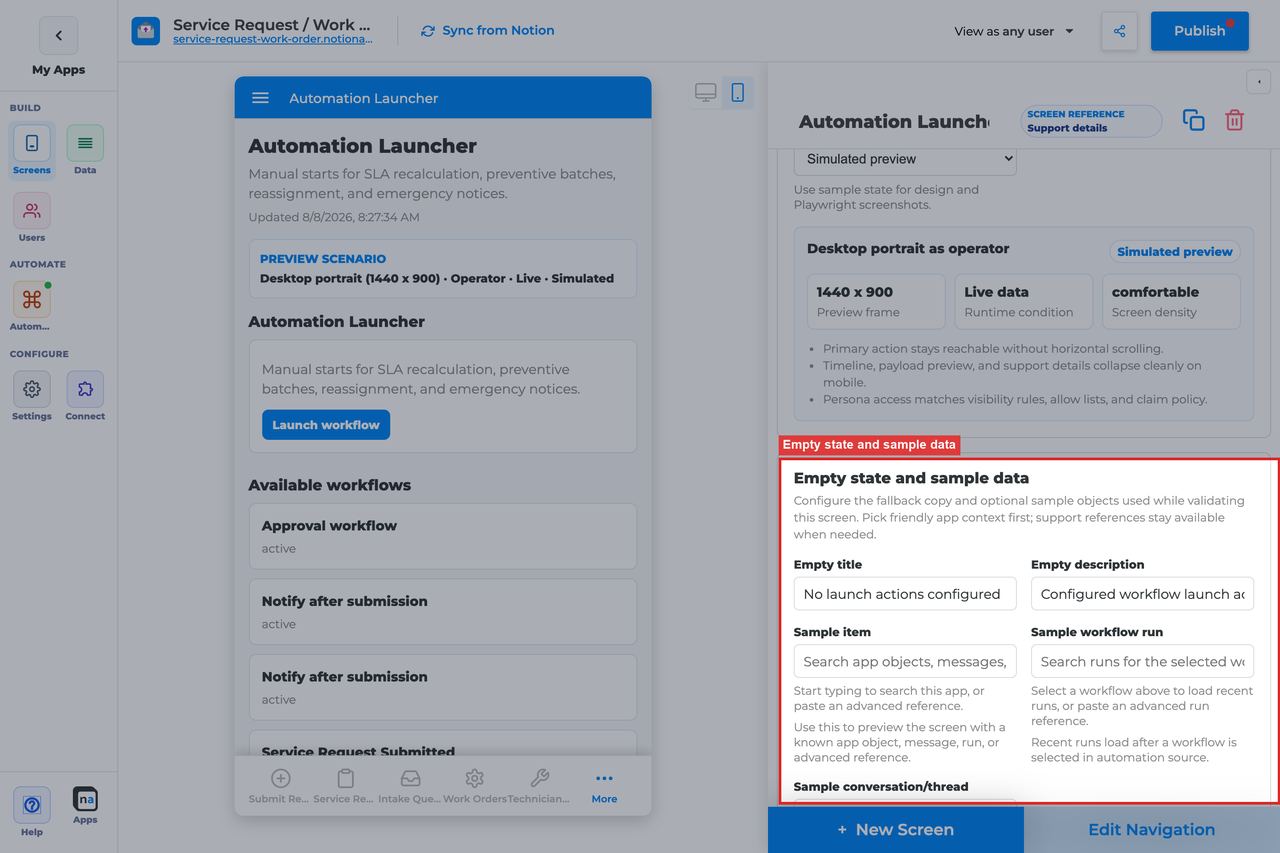1280x853 pixels.
Task: Open the Users section
Action: (x=32, y=218)
